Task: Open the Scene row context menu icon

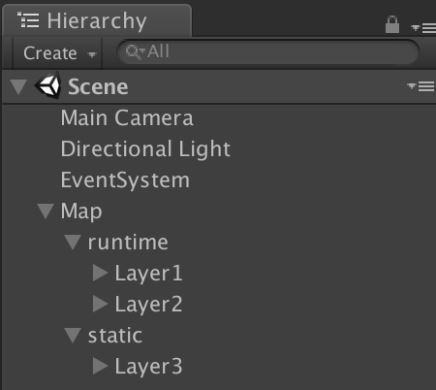Action: coord(421,86)
